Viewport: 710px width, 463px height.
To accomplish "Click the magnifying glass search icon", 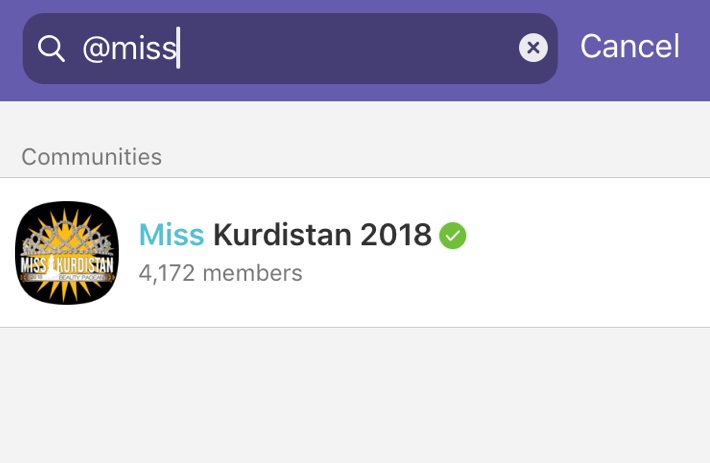I will 51,47.
